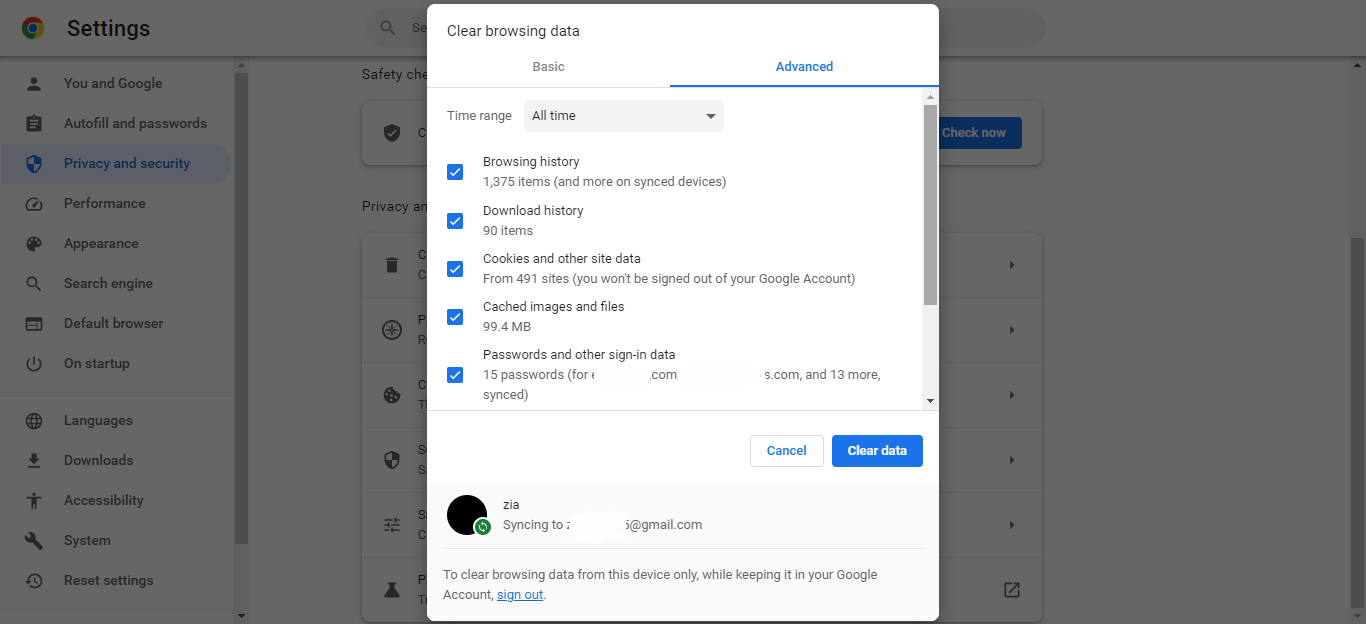Click the Languages globe icon
1366x624 pixels.
click(x=34, y=421)
